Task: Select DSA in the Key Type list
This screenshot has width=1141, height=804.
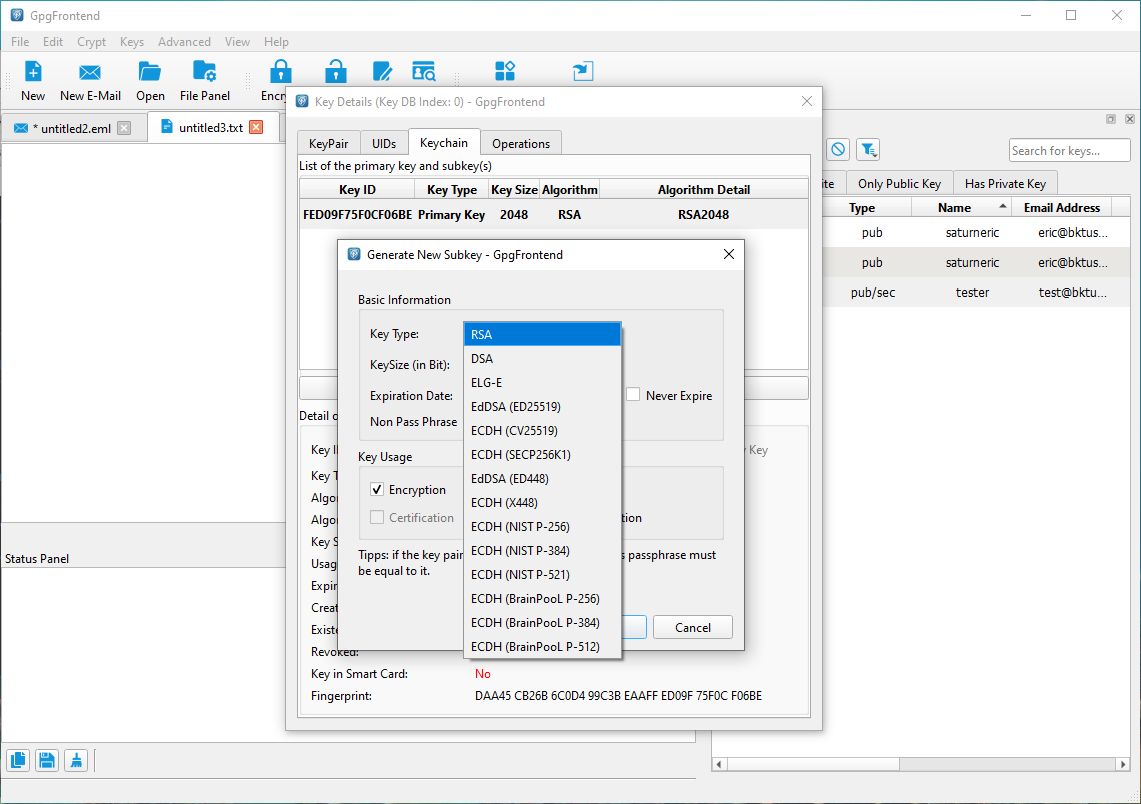Action: pyautogui.click(x=542, y=359)
